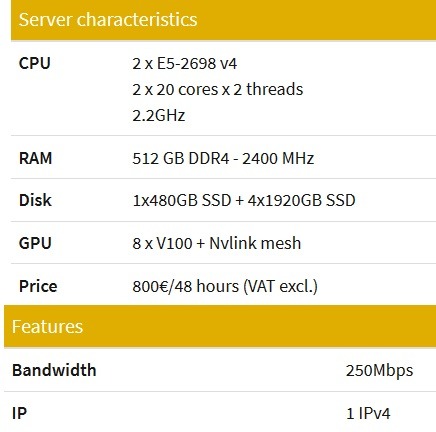This screenshot has width=436, height=432.
Task: Select the CPU row label
Action: click(35, 63)
